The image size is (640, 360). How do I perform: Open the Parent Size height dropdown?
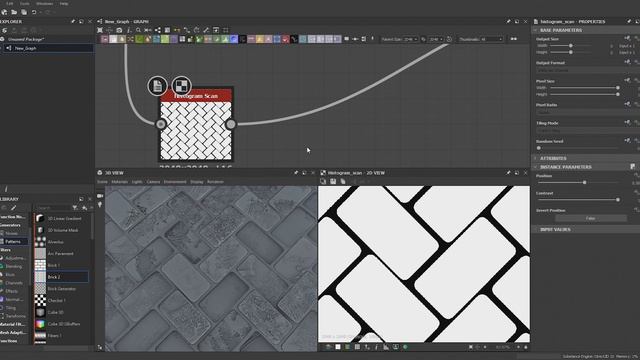pyautogui.click(x=436, y=39)
